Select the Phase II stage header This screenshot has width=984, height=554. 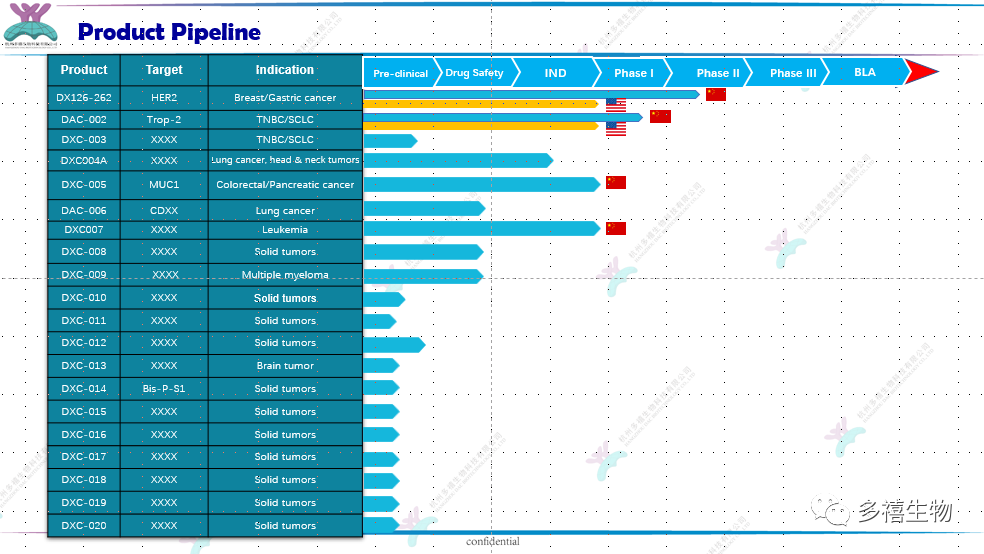[717, 73]
